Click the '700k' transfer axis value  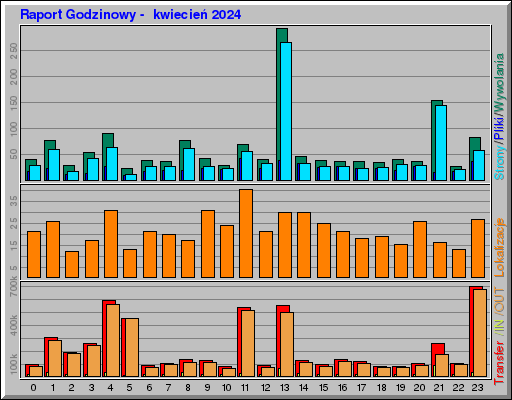click(14, 286)
